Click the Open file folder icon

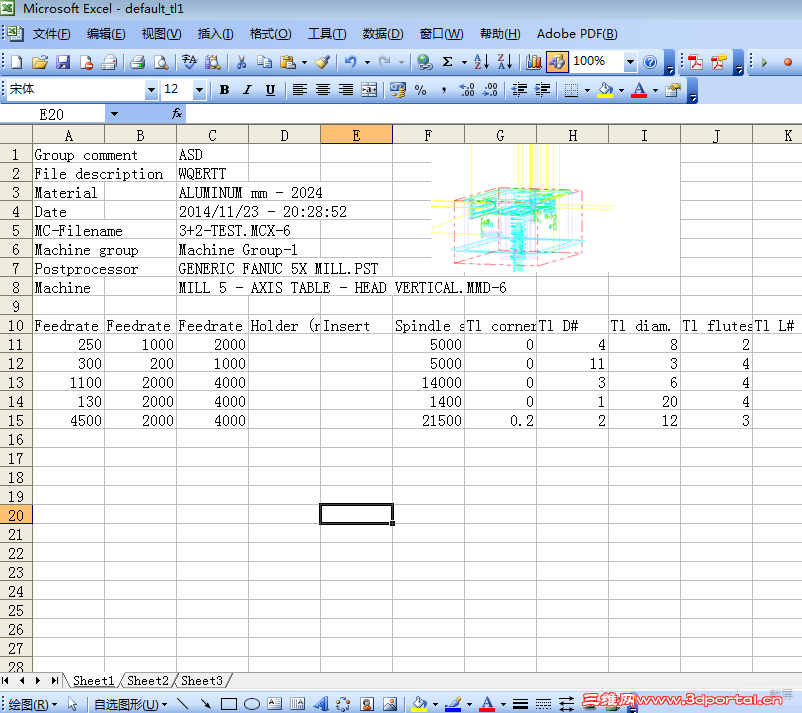[x=39, y=62]
